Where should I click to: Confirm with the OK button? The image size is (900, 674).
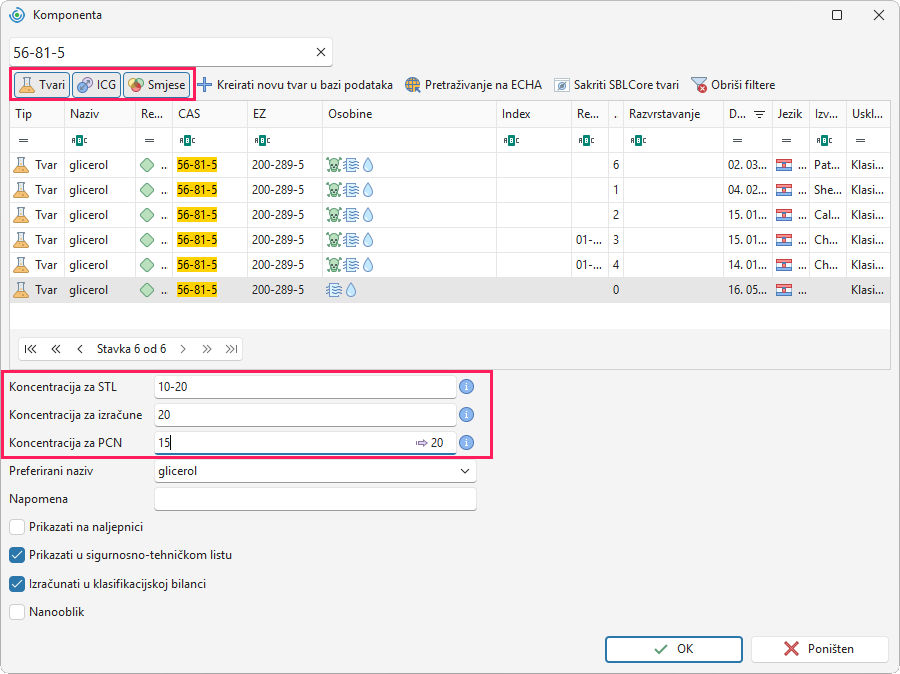click(x=674, y=649)
